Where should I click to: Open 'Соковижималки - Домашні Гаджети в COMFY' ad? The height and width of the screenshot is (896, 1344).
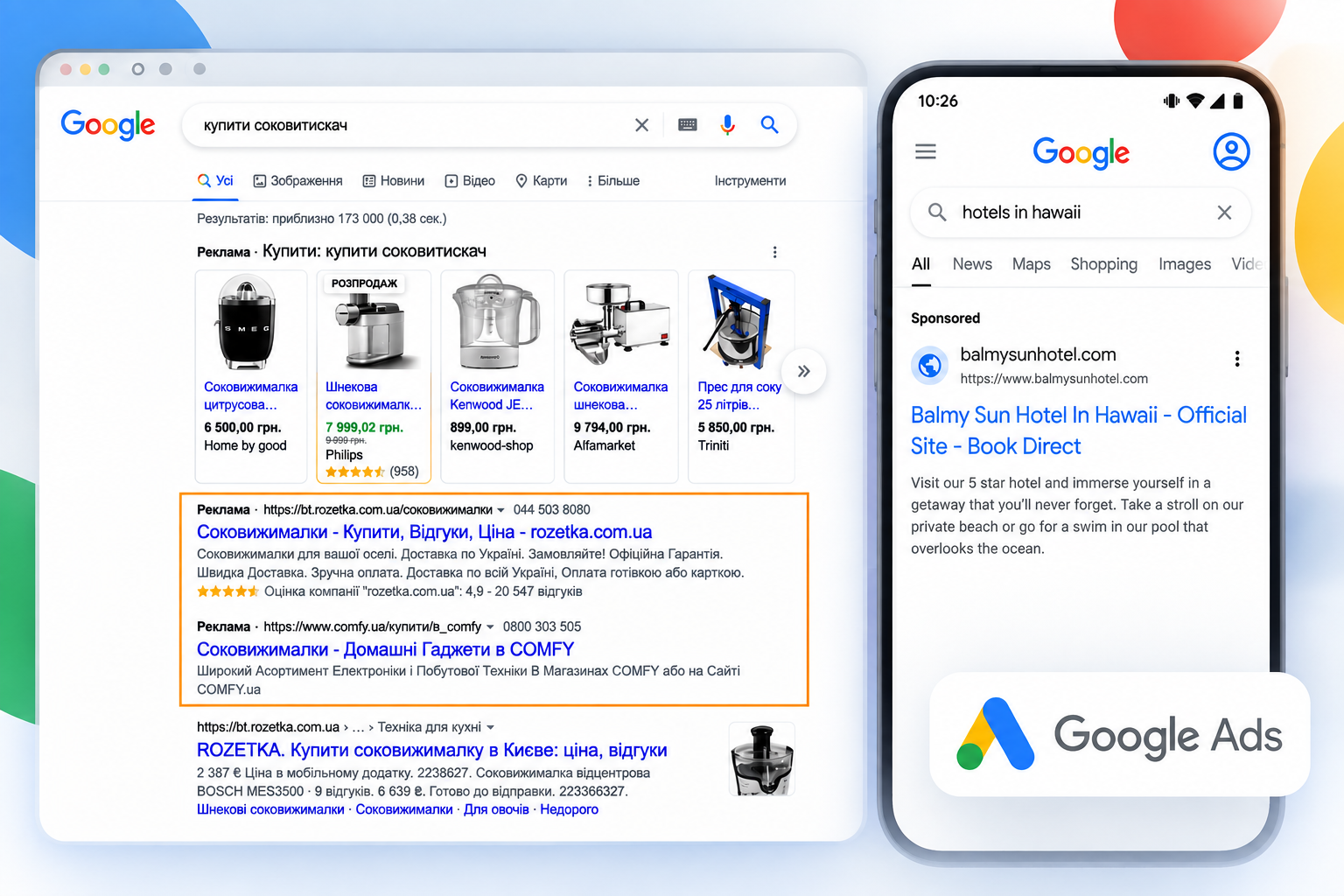(385, 649)
